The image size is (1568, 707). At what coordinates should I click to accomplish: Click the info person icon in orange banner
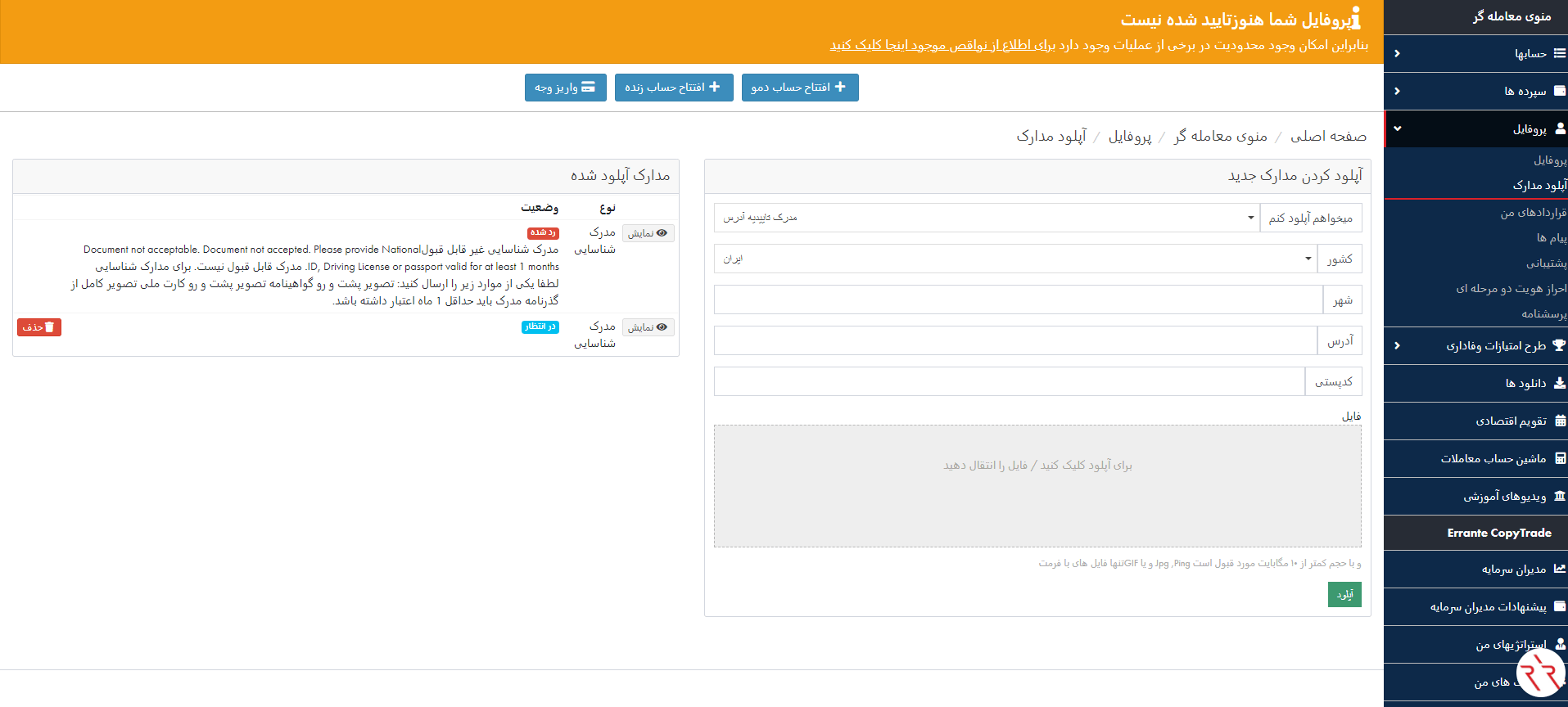(x=1355, y=18)
